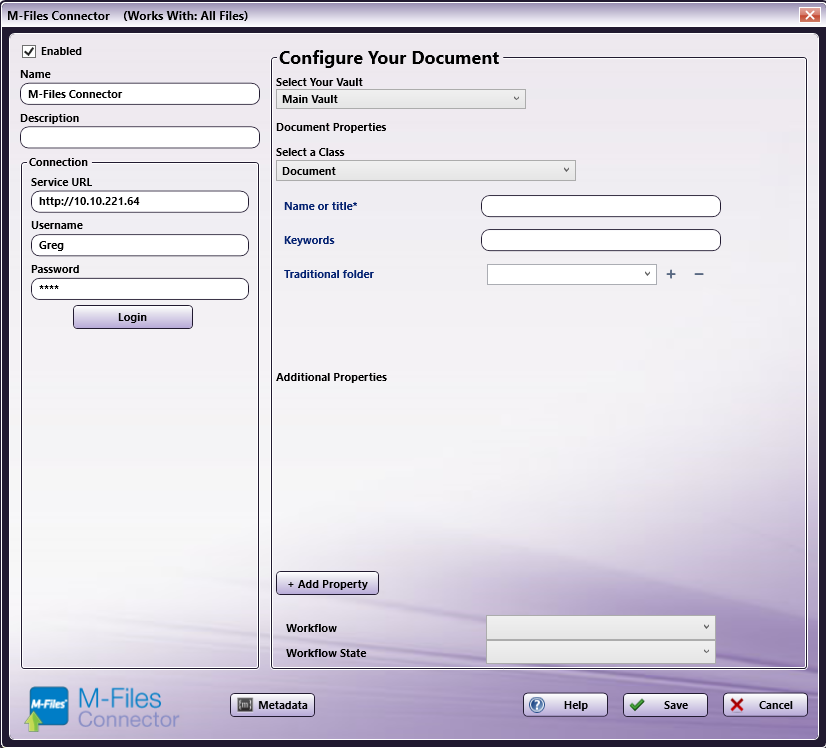Click the Name or title property label
The width and height of the screenshot is (826, 748).
coord(320,206)
